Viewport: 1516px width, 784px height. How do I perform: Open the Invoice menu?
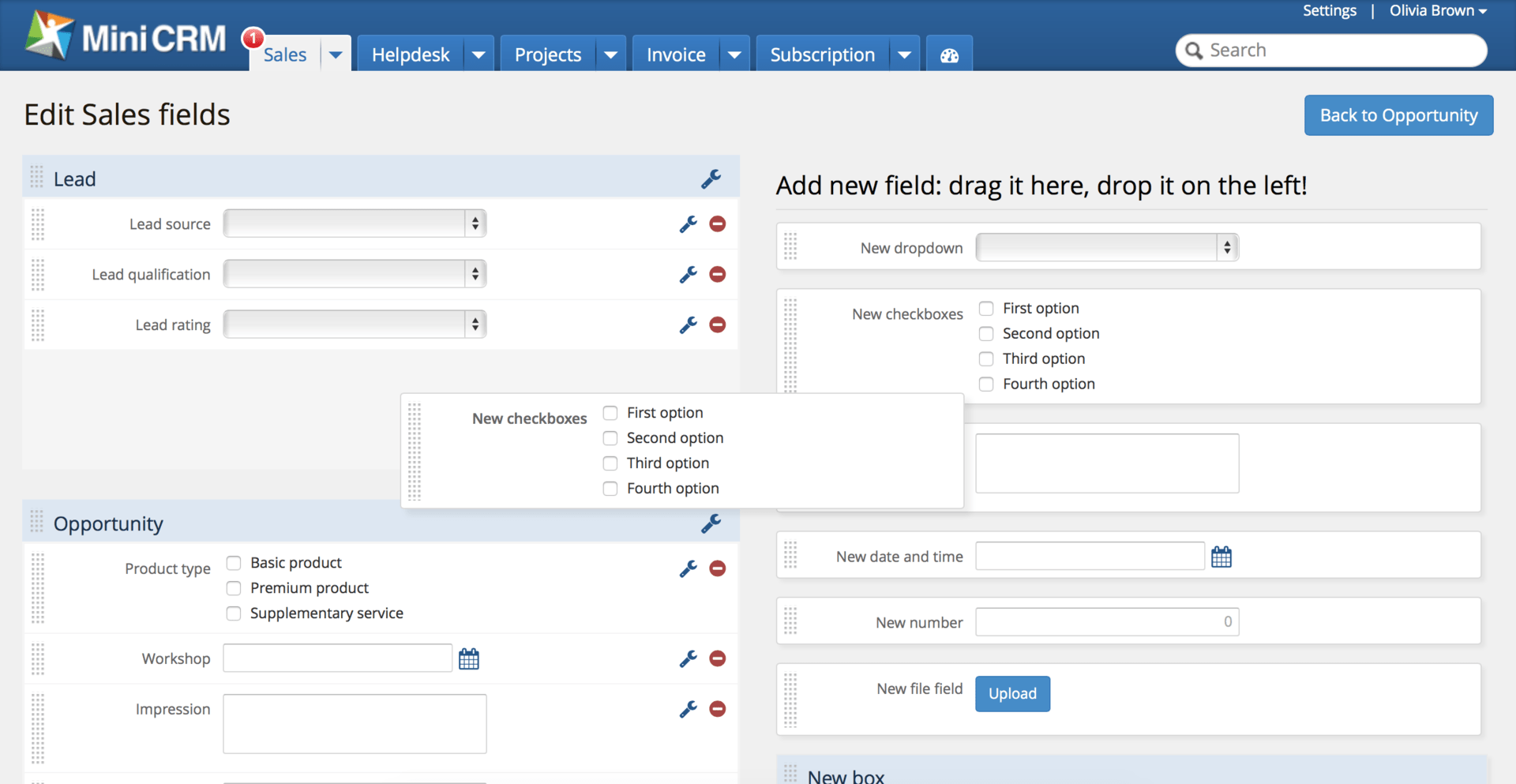[x=675, y=53]
